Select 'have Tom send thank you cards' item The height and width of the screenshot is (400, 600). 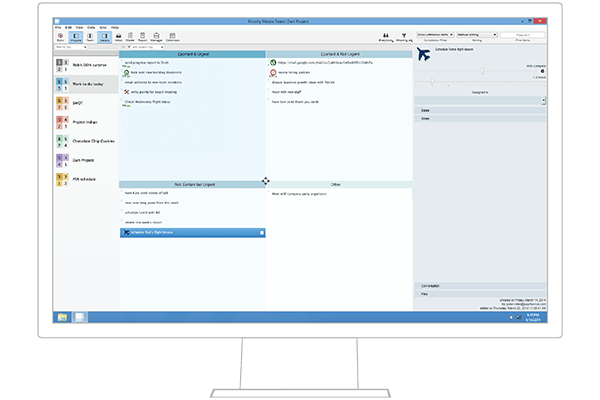click(295, 102)
